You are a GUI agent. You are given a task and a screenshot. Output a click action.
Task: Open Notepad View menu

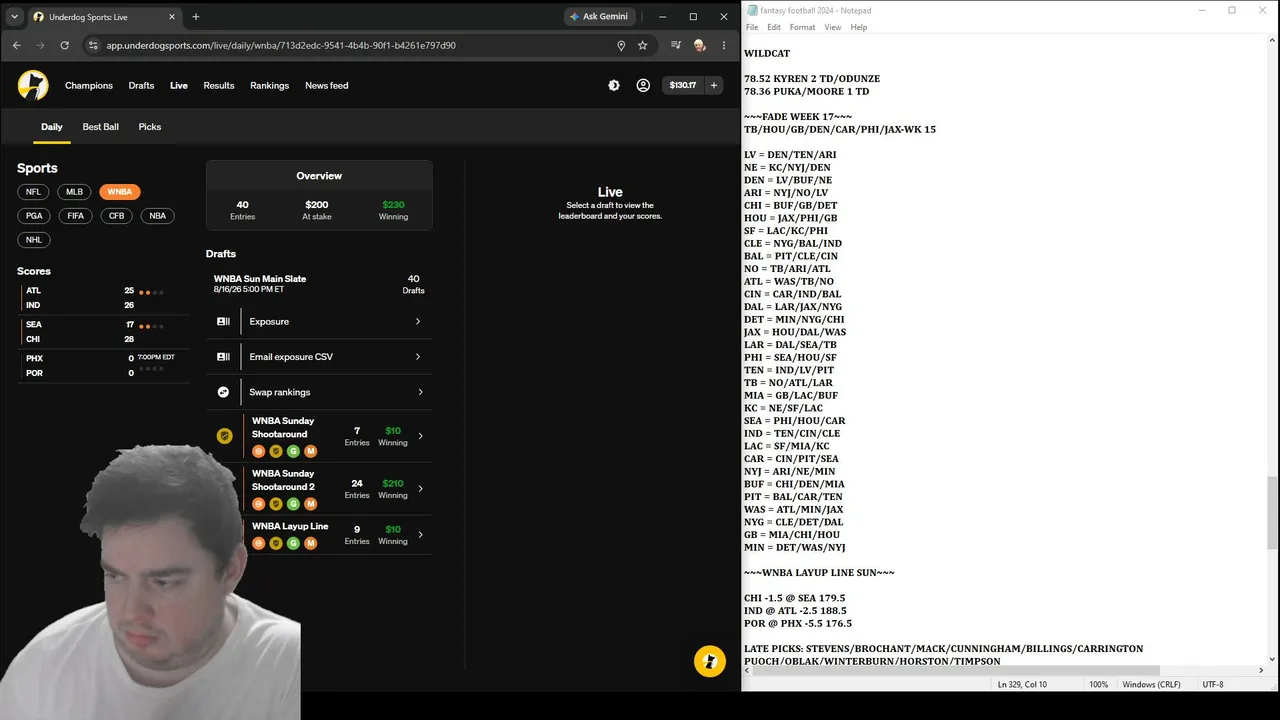(x=833, y=27)
